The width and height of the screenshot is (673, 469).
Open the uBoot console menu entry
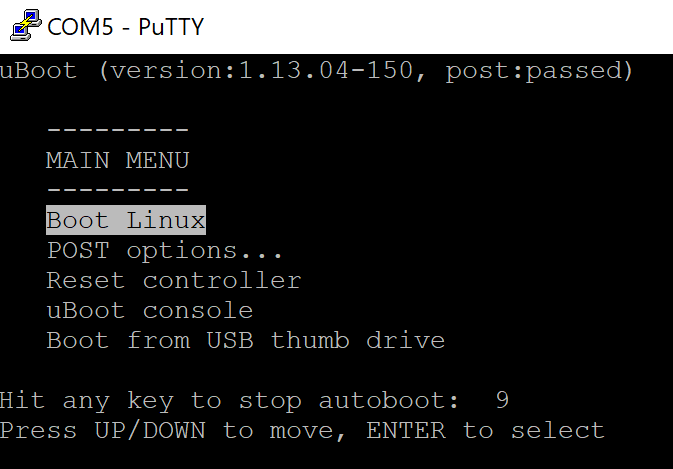(150, 311)
